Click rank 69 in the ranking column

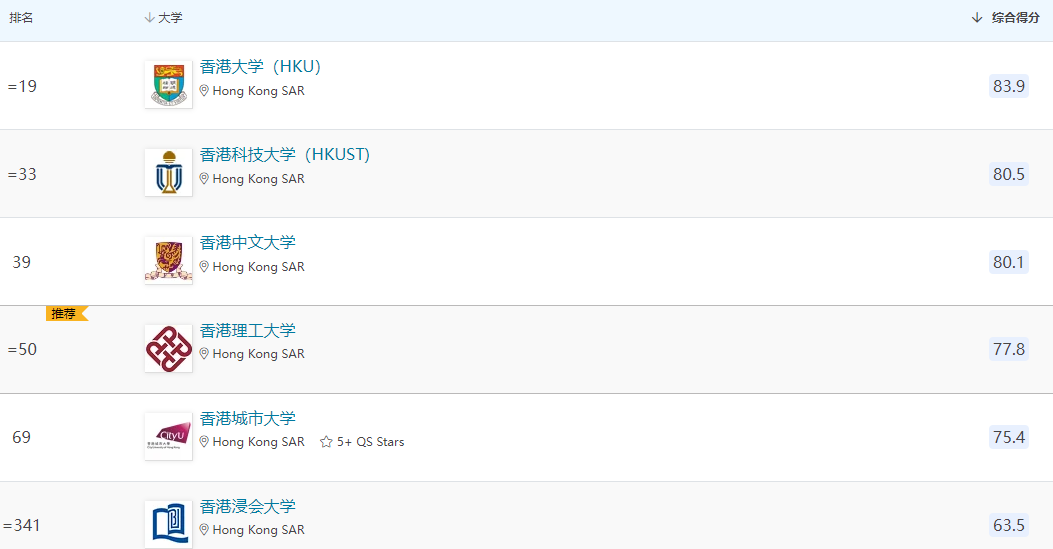point(21,437)
